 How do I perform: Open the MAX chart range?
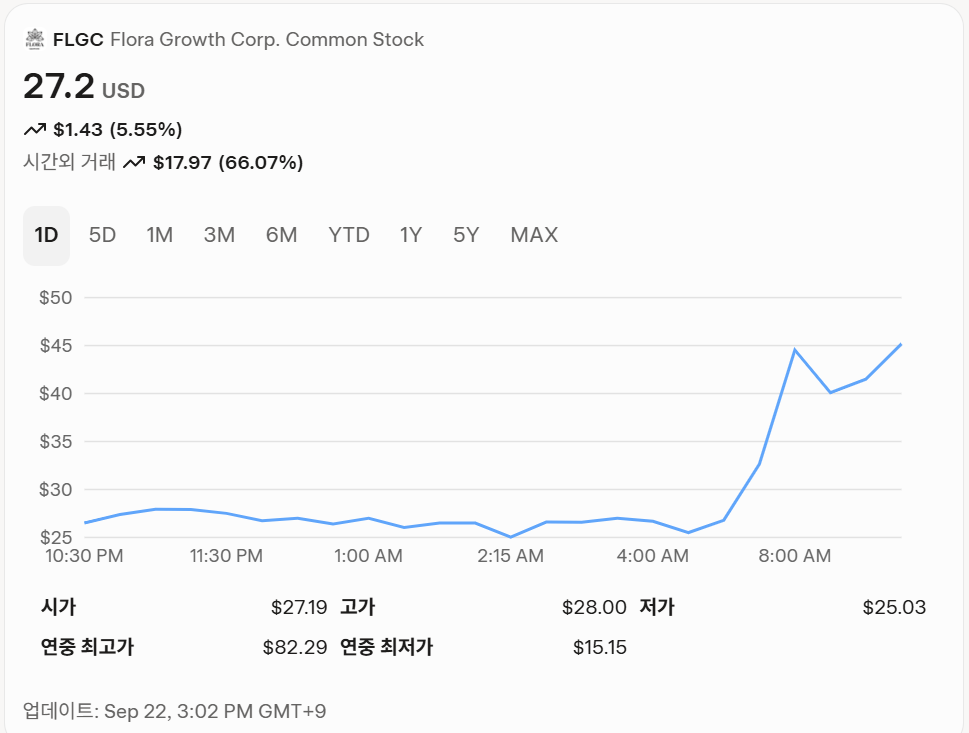pyautogui.click(x=534, y=235)
